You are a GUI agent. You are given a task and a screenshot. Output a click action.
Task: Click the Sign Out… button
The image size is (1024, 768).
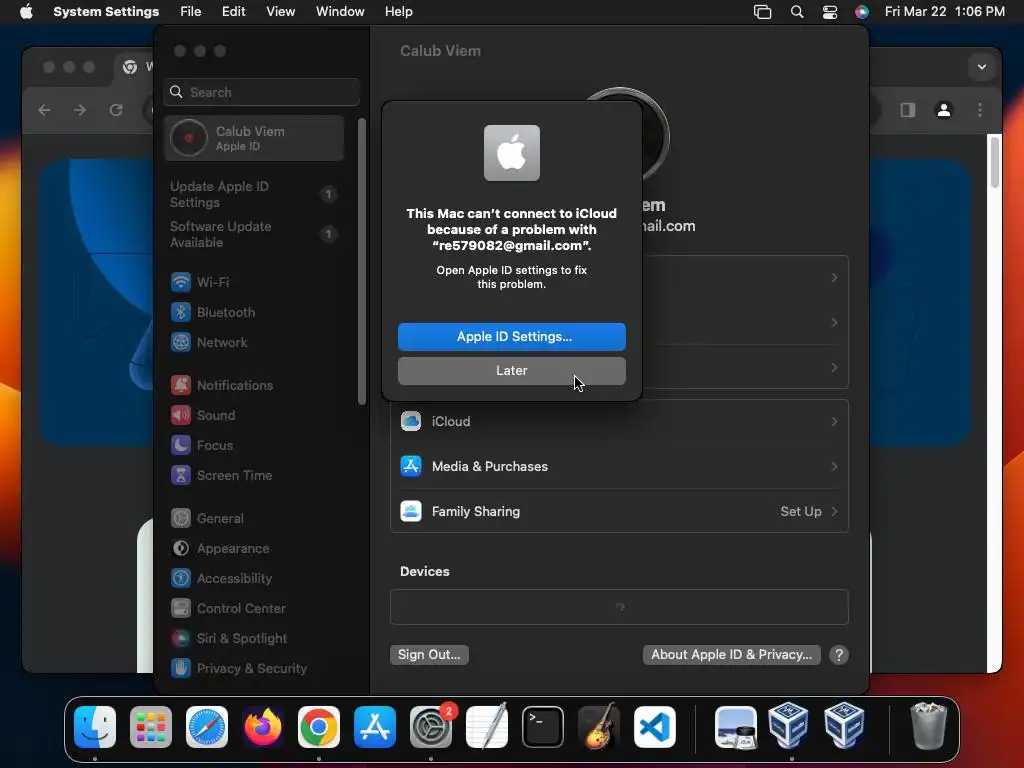429,654
